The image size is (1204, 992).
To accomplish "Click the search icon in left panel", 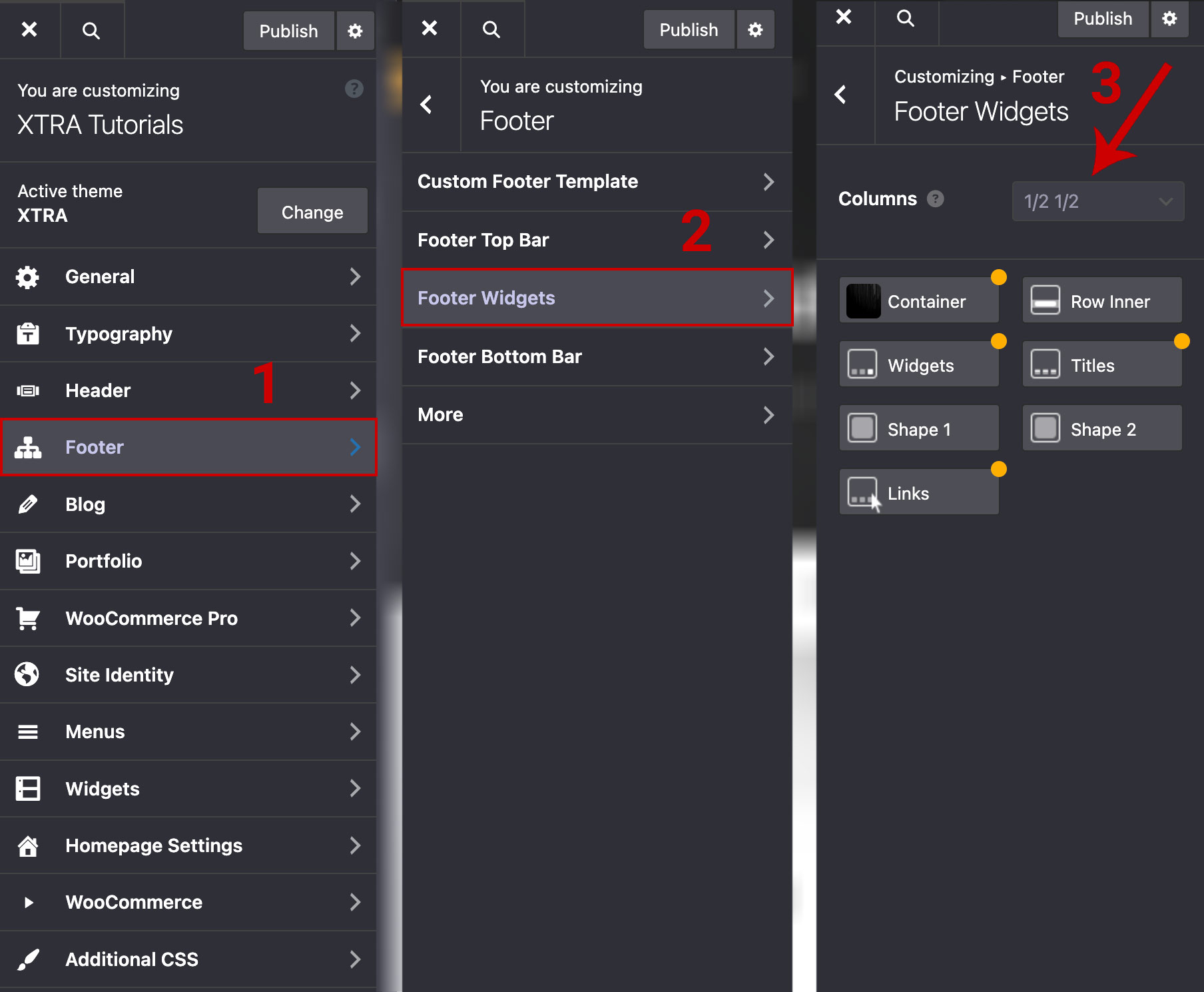I will pyautogui.click(x=91, y=31).
